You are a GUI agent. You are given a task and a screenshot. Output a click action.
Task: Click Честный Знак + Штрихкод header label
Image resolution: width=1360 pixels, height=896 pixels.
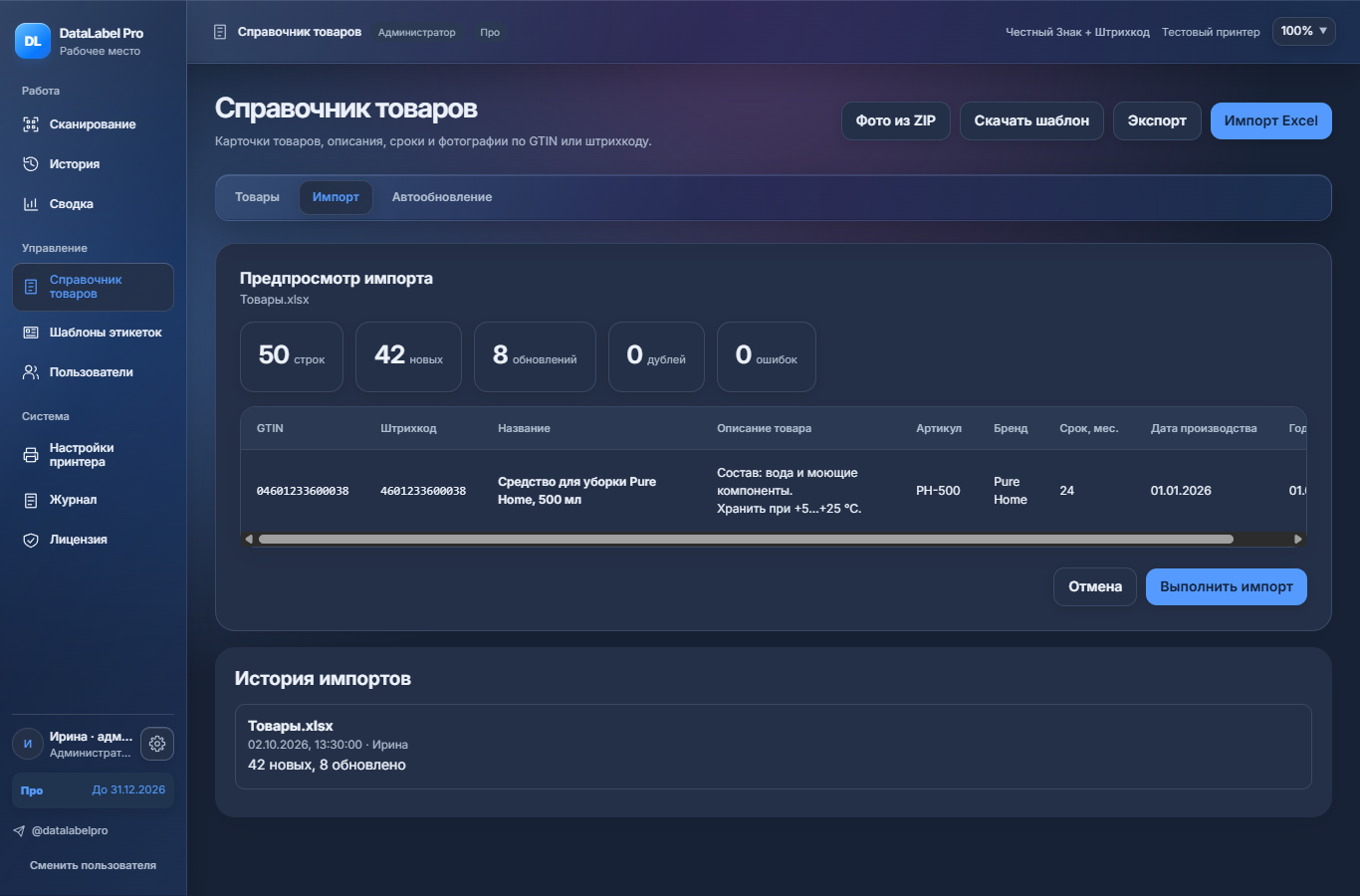[1077, 32]
